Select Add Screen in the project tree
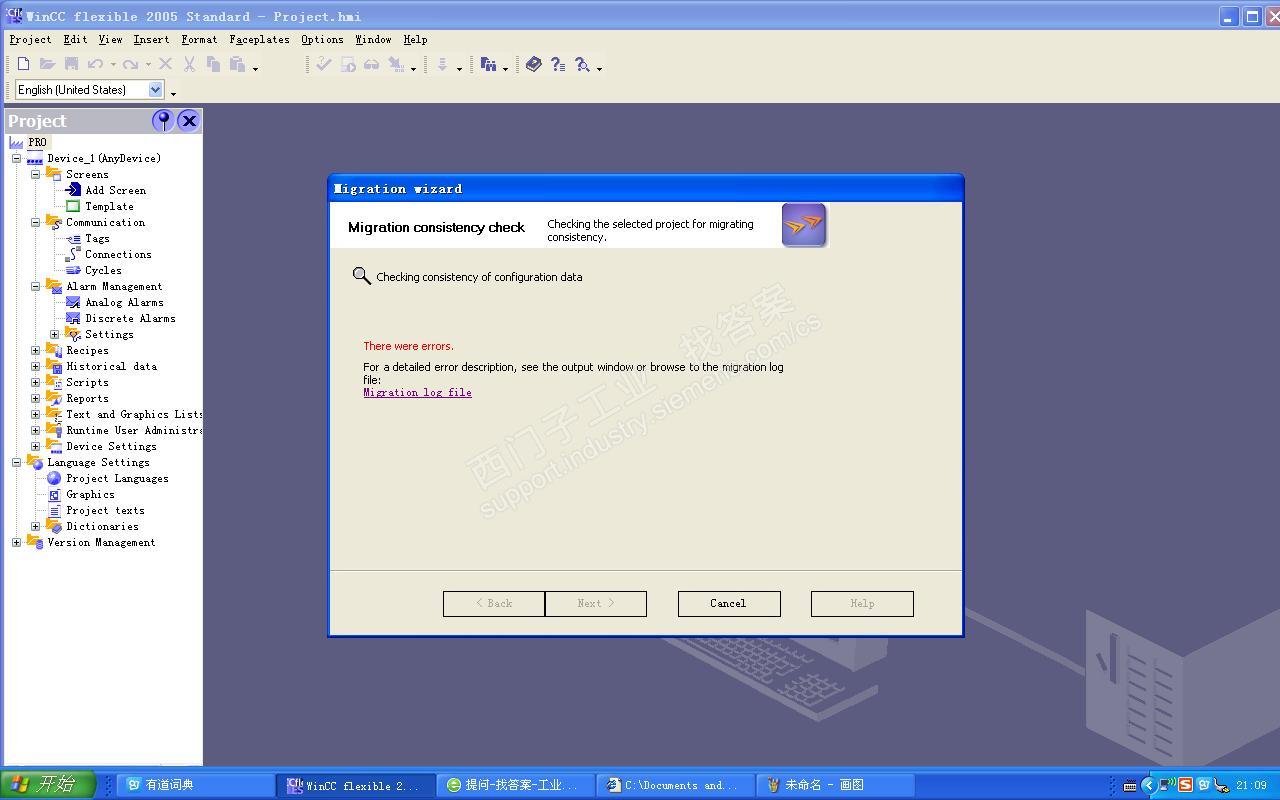Screen dimensions: 1280x800 coord(115,190)
